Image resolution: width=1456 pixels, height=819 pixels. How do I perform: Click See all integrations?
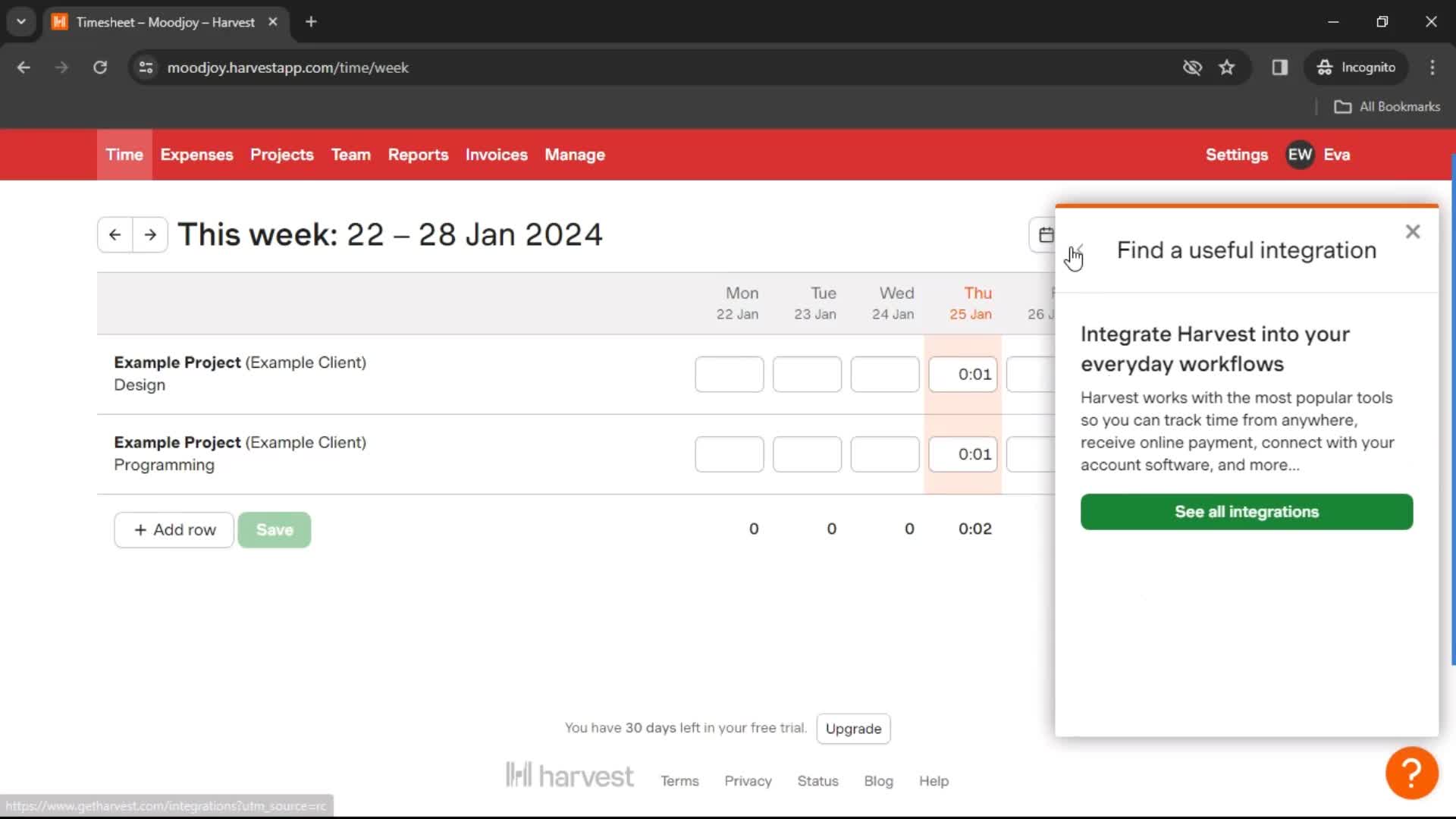coord(1247,512)
